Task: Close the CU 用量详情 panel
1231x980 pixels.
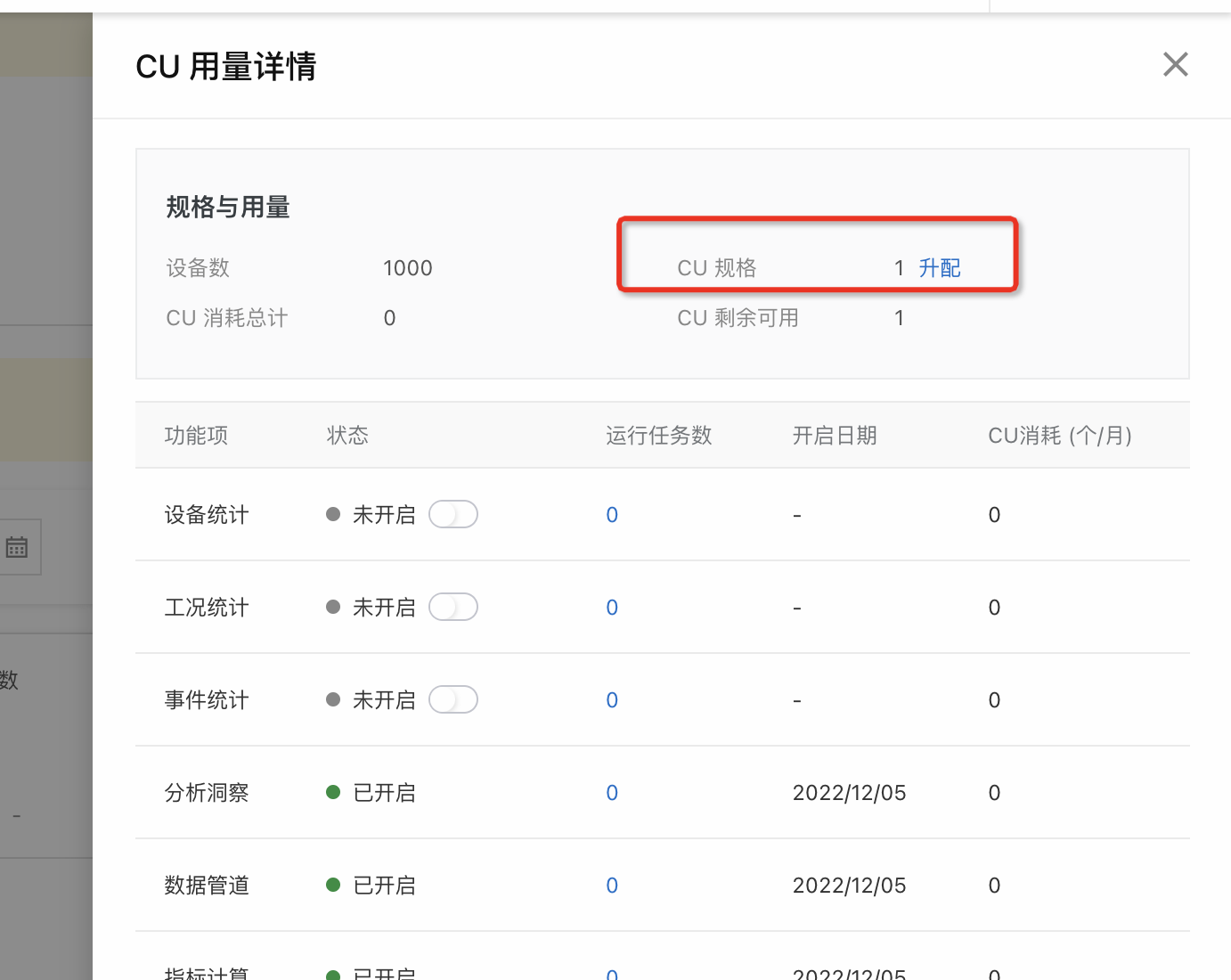Action: (x=1175, y=64)
